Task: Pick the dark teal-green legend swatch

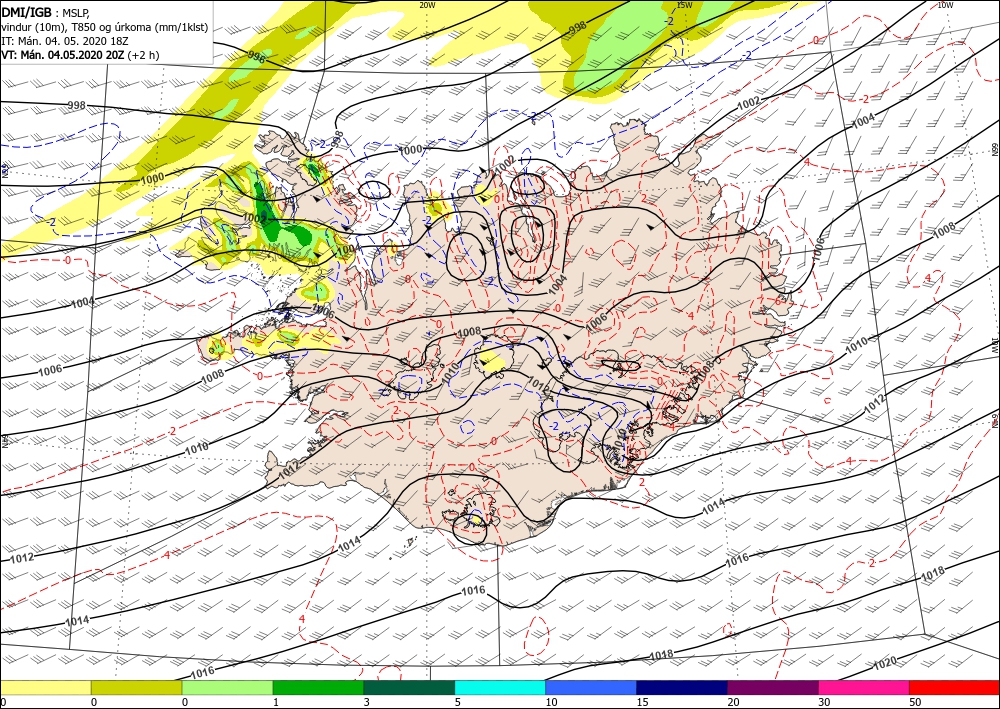Action: pos(409,687)
